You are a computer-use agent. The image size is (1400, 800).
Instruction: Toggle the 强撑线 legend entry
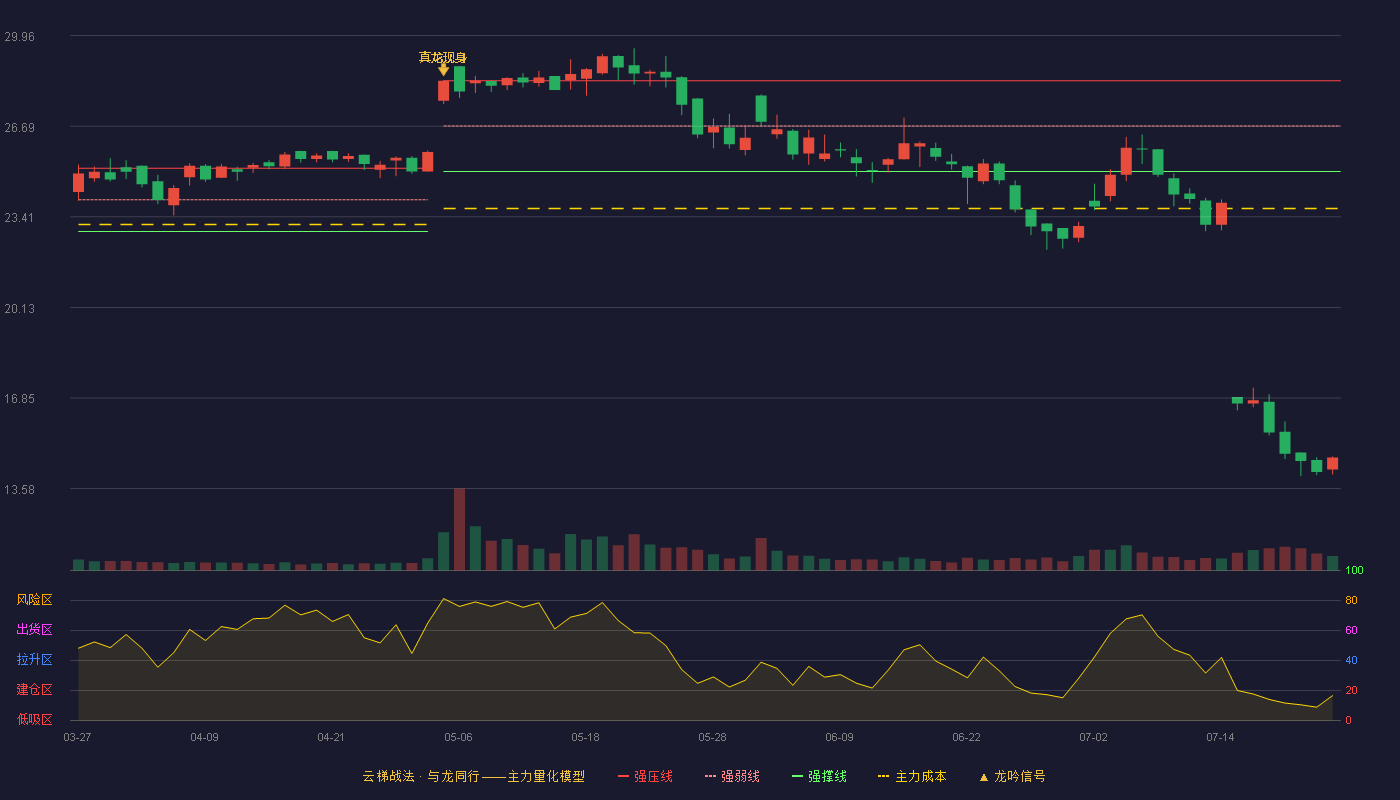coord(819,776)
